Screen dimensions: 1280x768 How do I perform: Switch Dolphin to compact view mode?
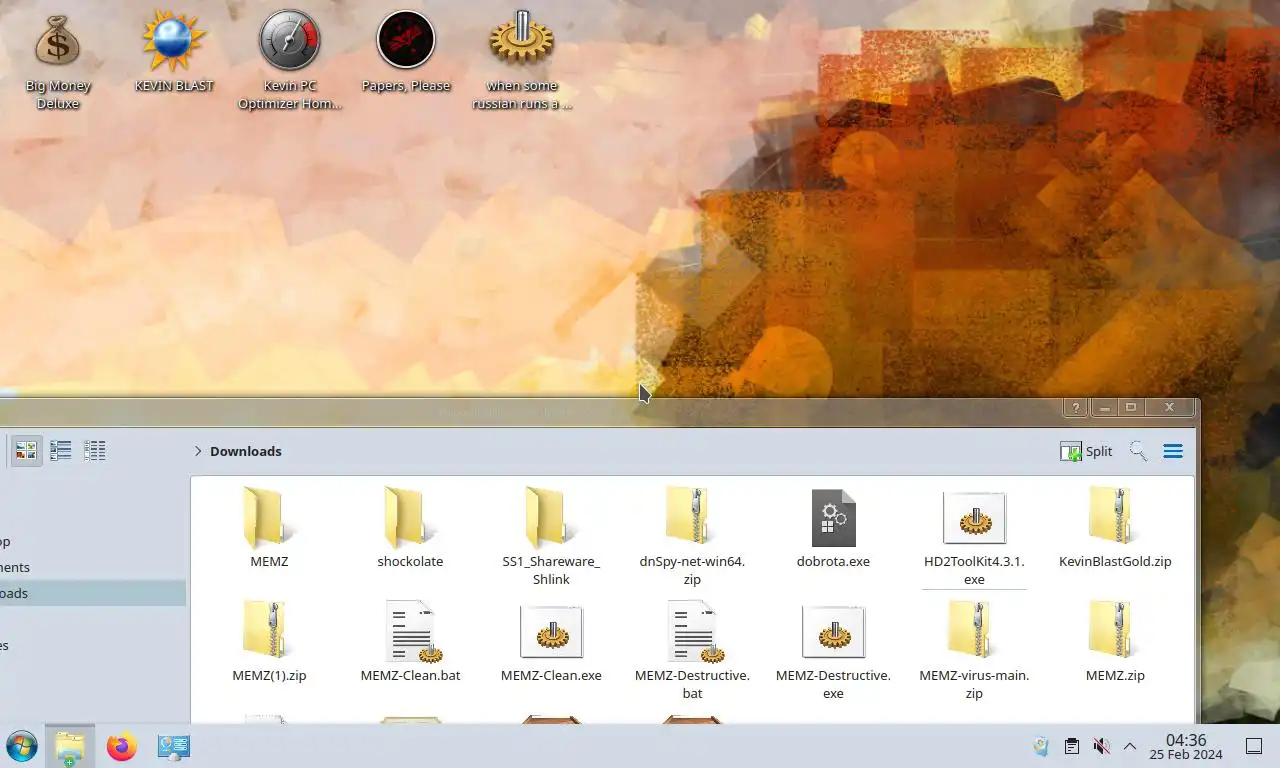click(x=61, y=451)
